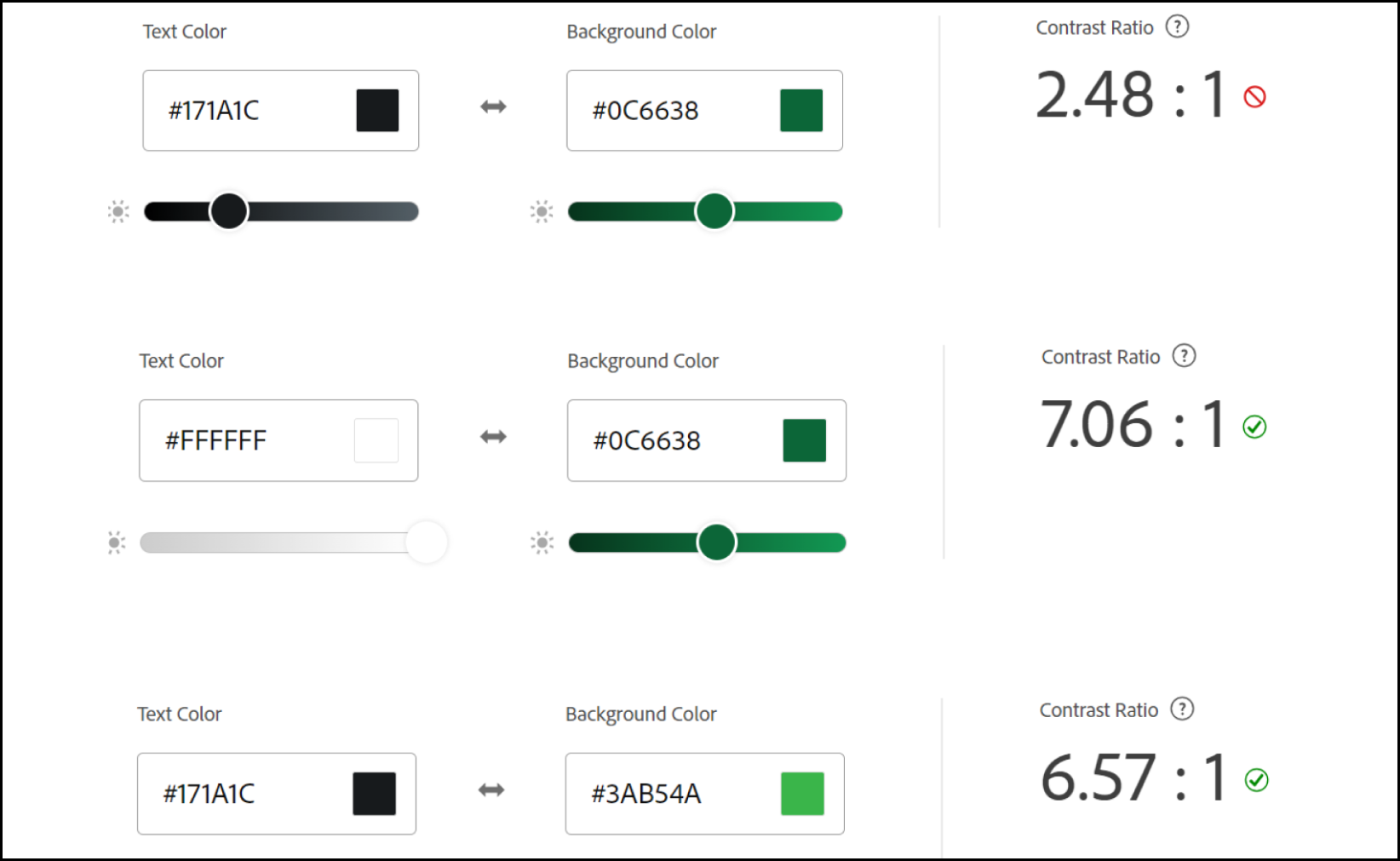This screenshot has height=861, width=1400.
Task: Open the help icon next to the 6.57 Contrast Ratio
Action: [1182, 709]
